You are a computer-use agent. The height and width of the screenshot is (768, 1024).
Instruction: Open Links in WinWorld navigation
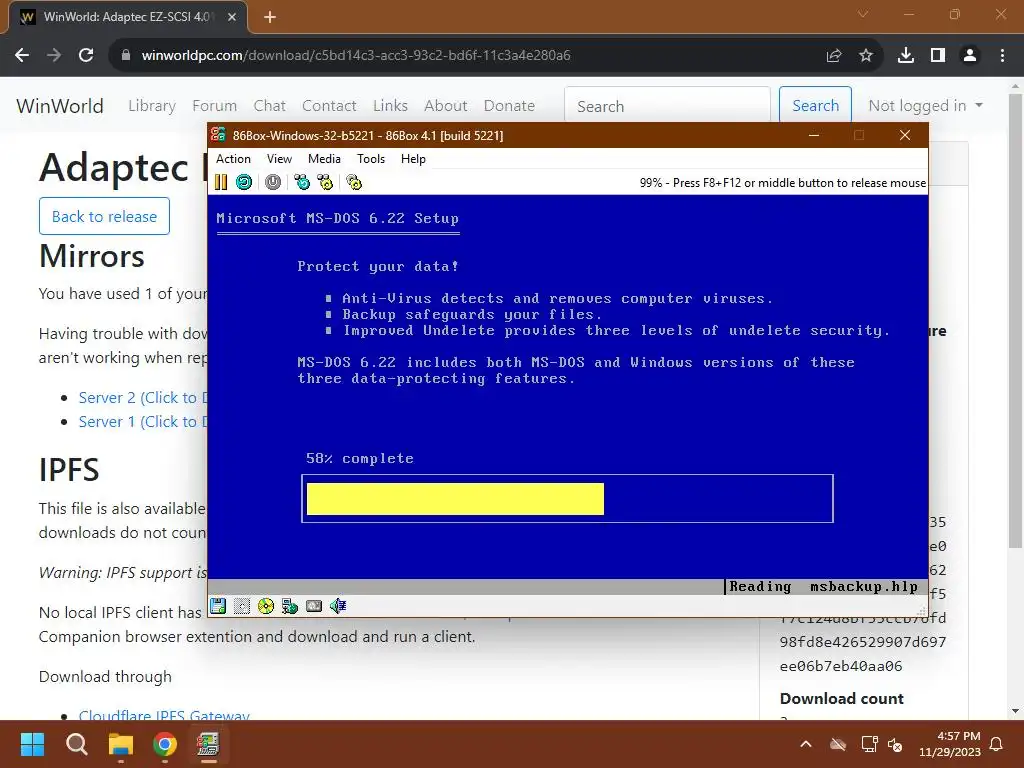[390, 106]
